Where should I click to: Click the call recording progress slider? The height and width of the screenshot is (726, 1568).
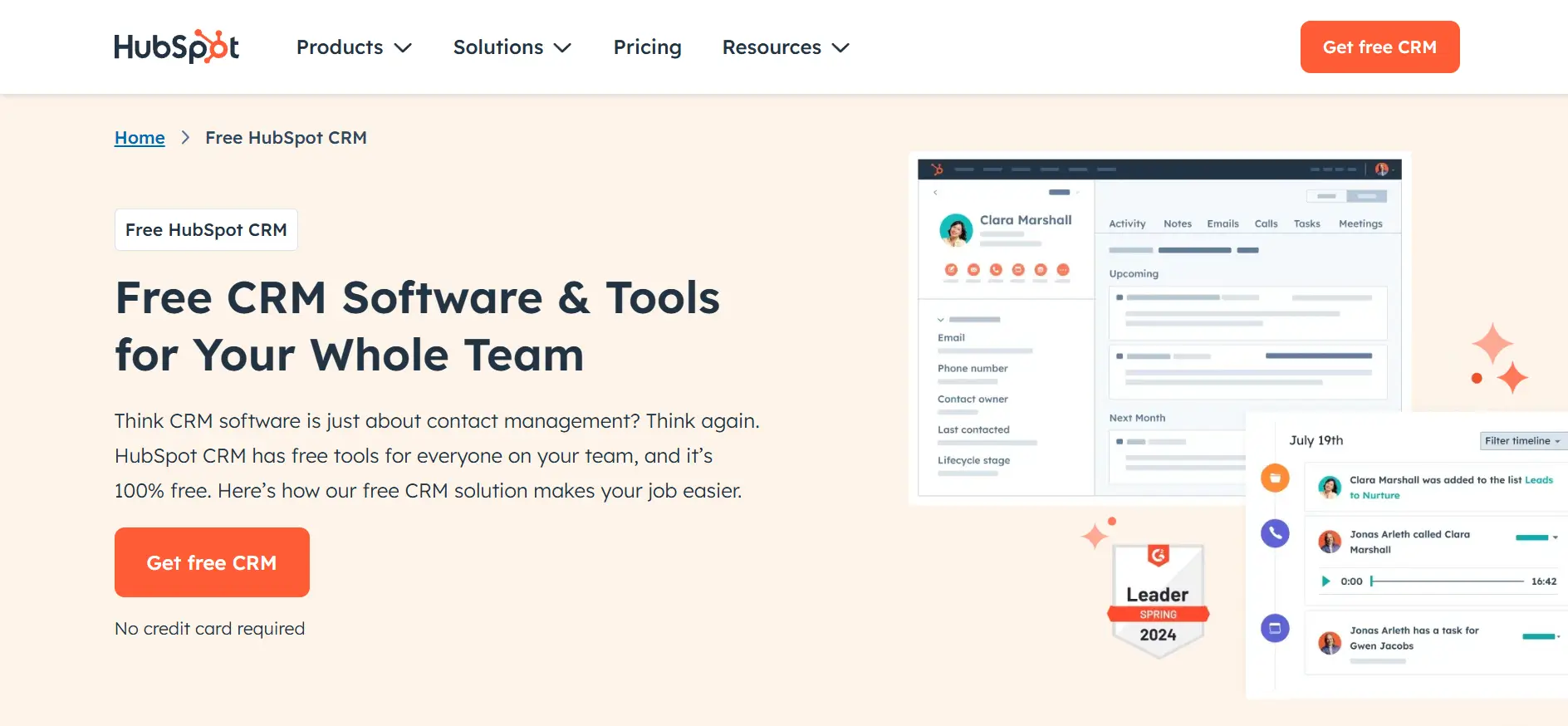[x=1447, y=581]
